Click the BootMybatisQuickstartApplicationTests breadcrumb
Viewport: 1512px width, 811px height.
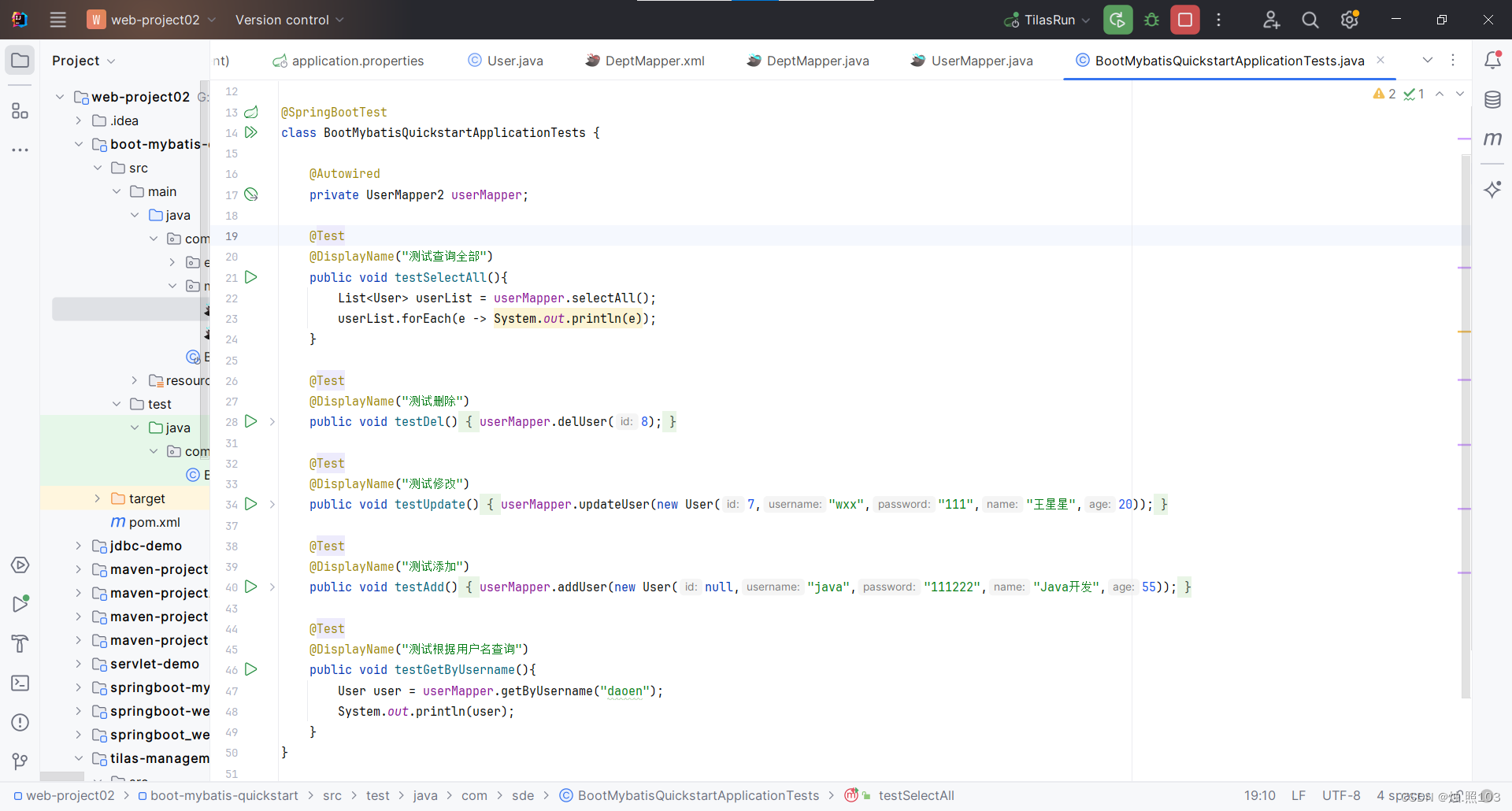pos(690,795)
